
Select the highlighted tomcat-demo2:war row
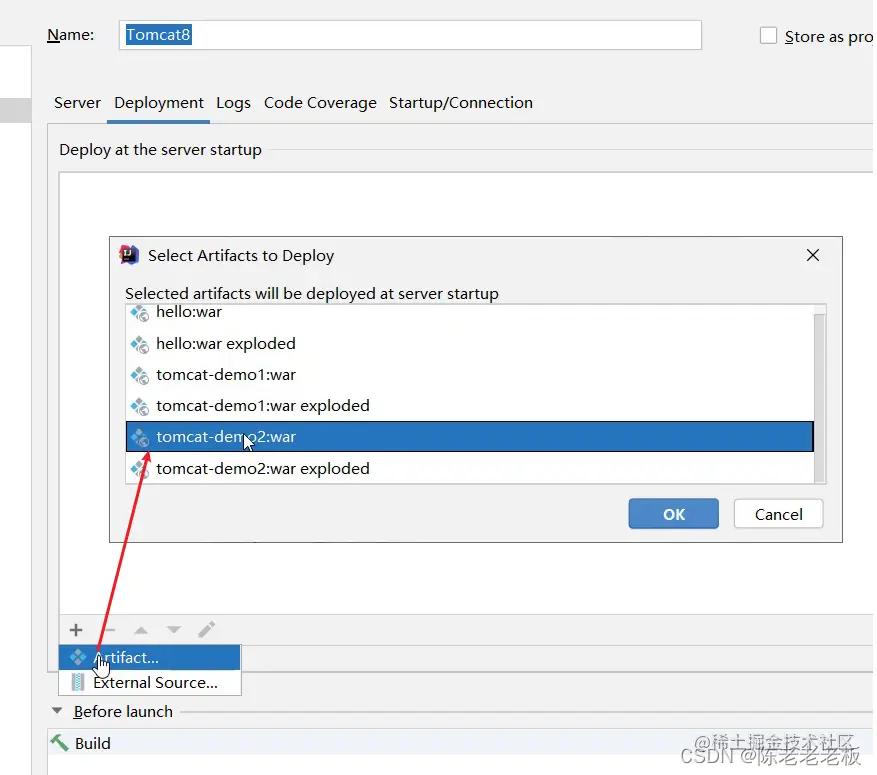(x=470, y=436)
